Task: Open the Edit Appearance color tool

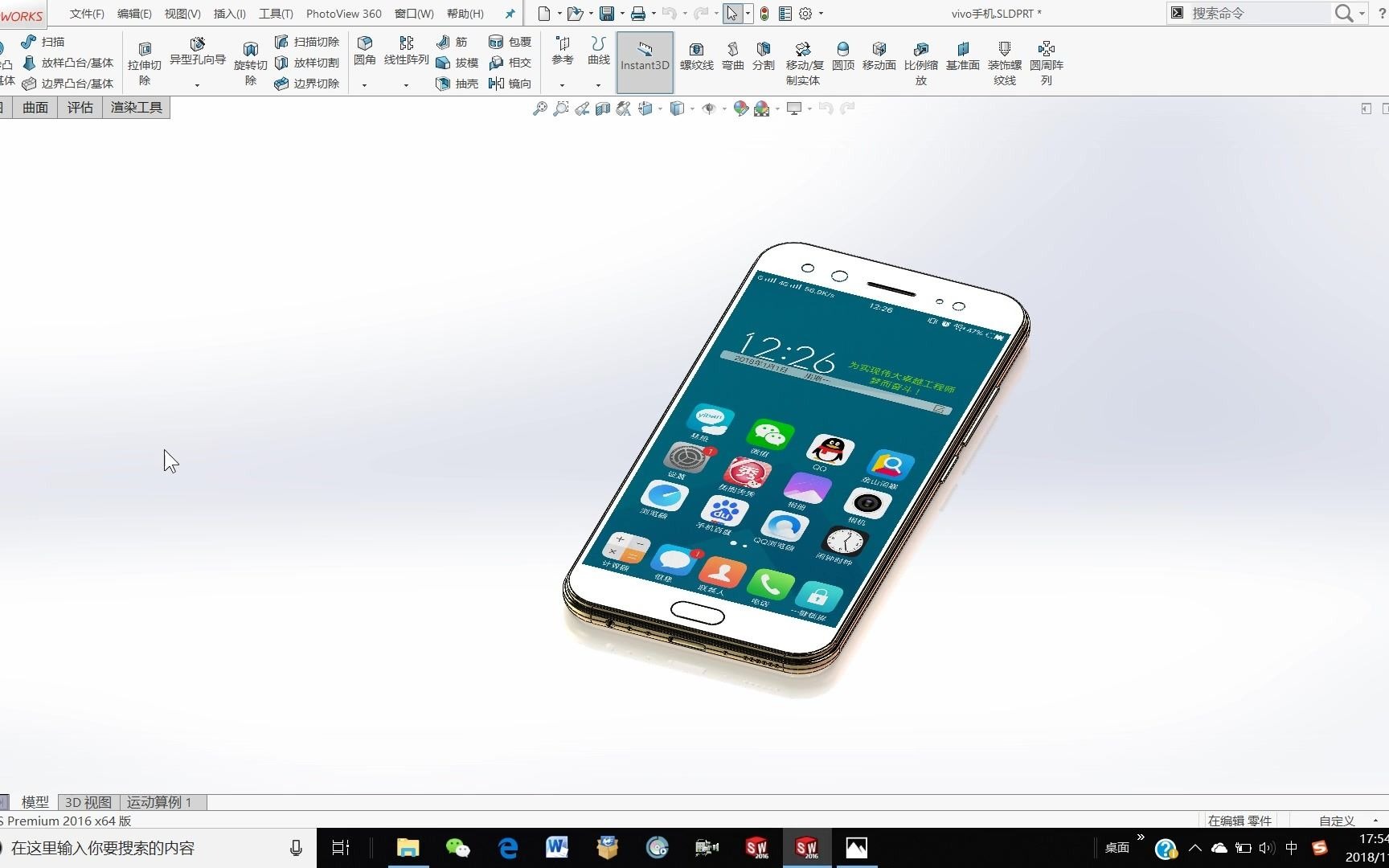Action: click(x=740, y=108)
